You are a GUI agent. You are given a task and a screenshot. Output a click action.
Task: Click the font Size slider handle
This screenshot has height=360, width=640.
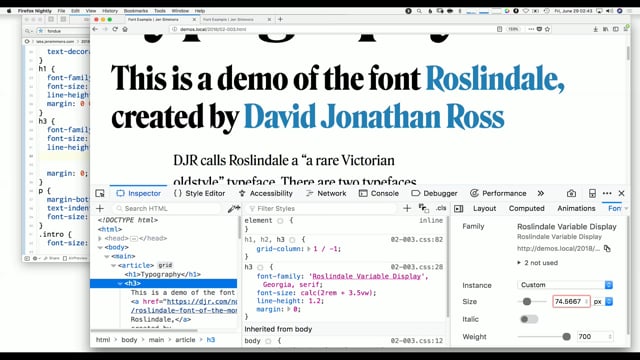click(x=527, y=302)
